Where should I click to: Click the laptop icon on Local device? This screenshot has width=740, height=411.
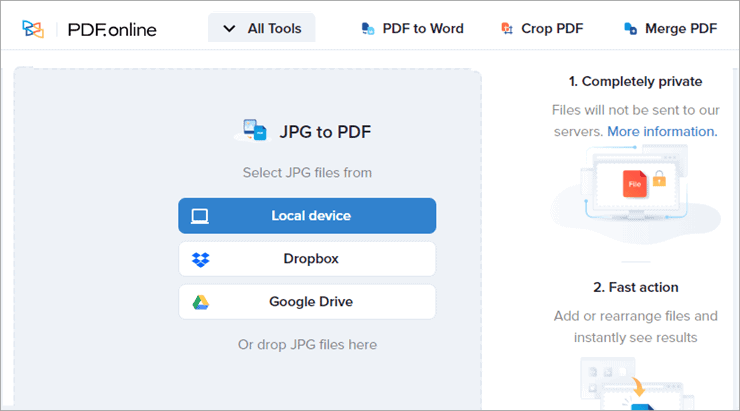point(200,216)
